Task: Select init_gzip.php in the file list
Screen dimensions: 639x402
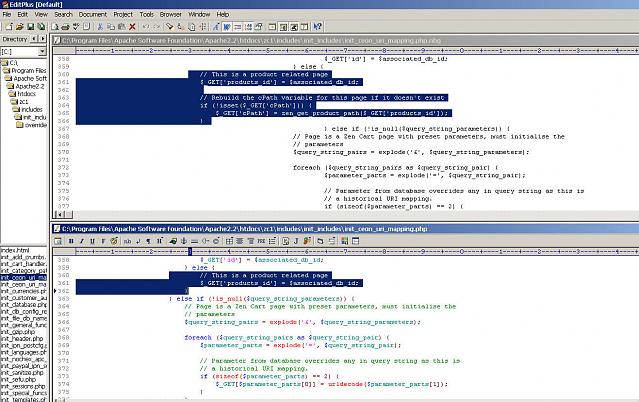Action: tap(18, 331)
